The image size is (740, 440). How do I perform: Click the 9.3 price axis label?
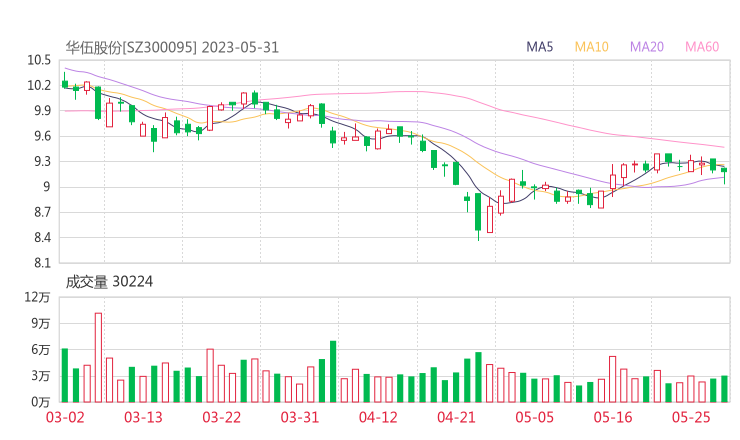pyautogui.click(x=42, y=162)
